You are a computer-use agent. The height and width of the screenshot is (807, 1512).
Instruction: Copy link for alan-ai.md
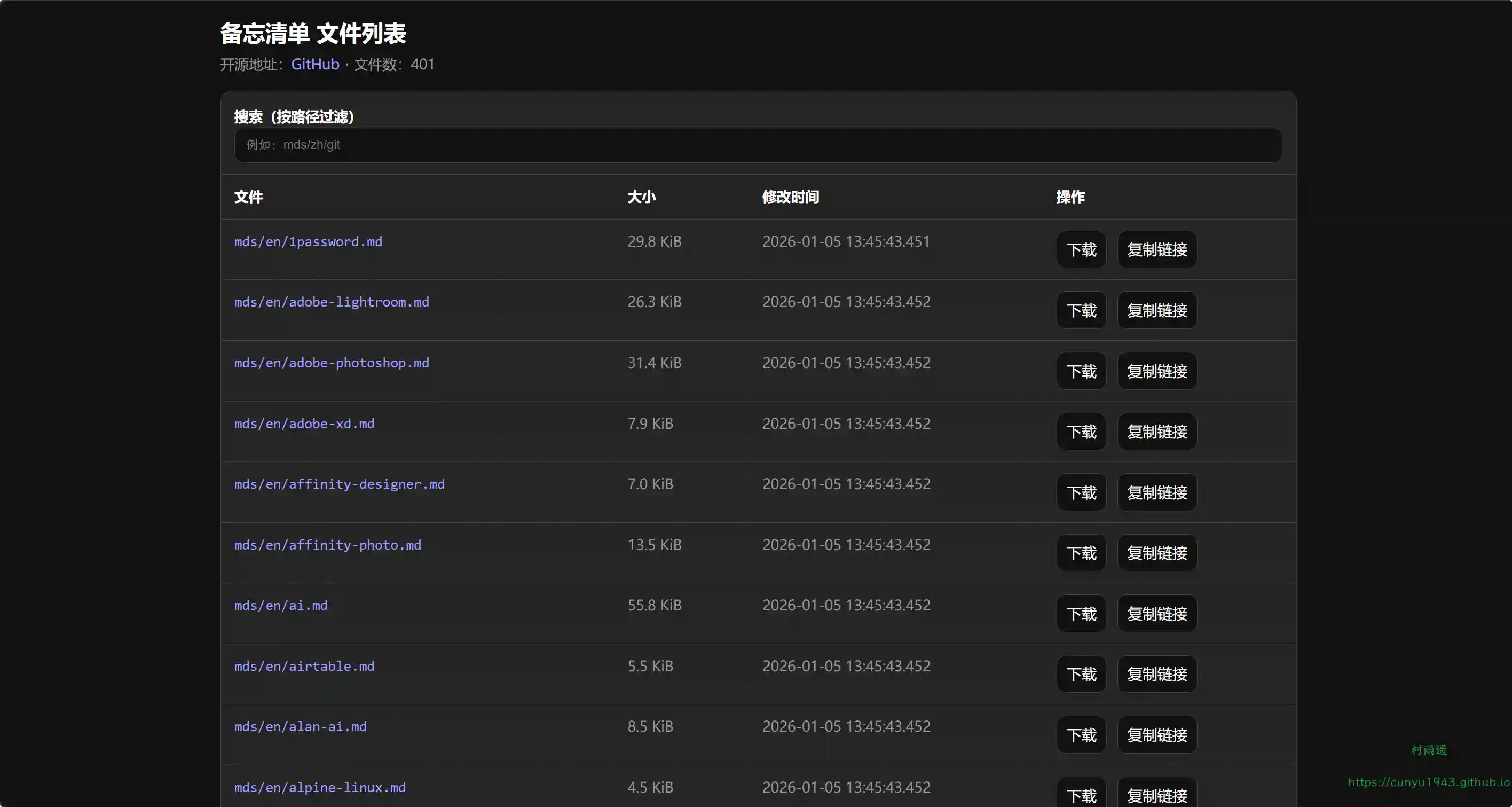point(1156,735)
